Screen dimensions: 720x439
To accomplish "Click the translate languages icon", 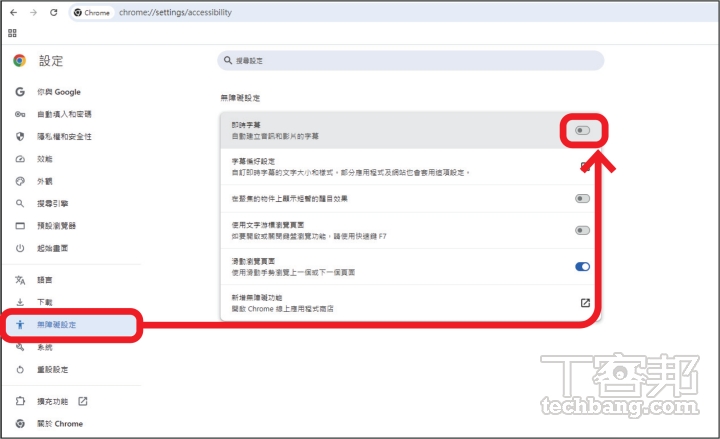I will coord(20,280).
